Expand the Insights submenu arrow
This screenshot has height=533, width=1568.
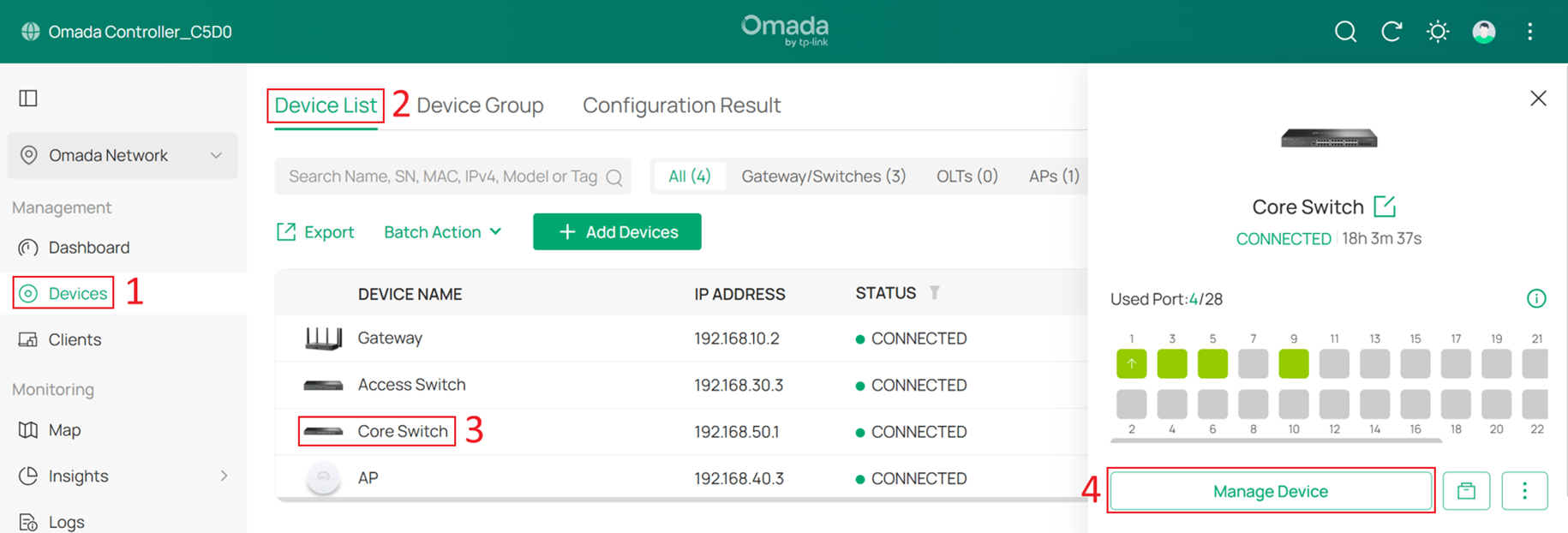coord(224,476)
